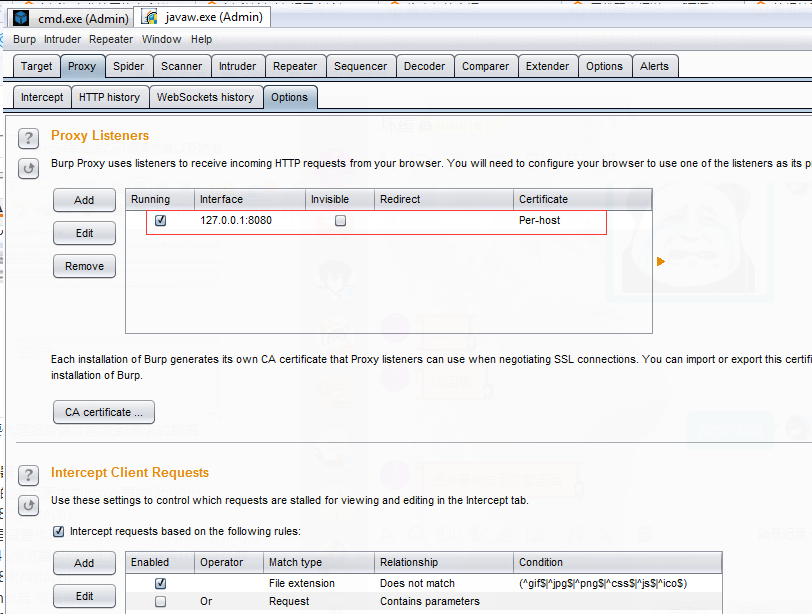Switch to the Decoder tab
The image size is (812, 614).
424,66
